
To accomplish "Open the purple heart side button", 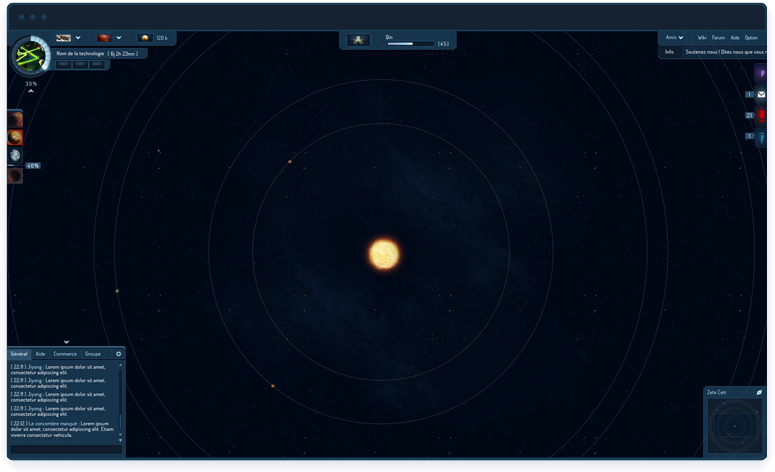I will 761,74.
